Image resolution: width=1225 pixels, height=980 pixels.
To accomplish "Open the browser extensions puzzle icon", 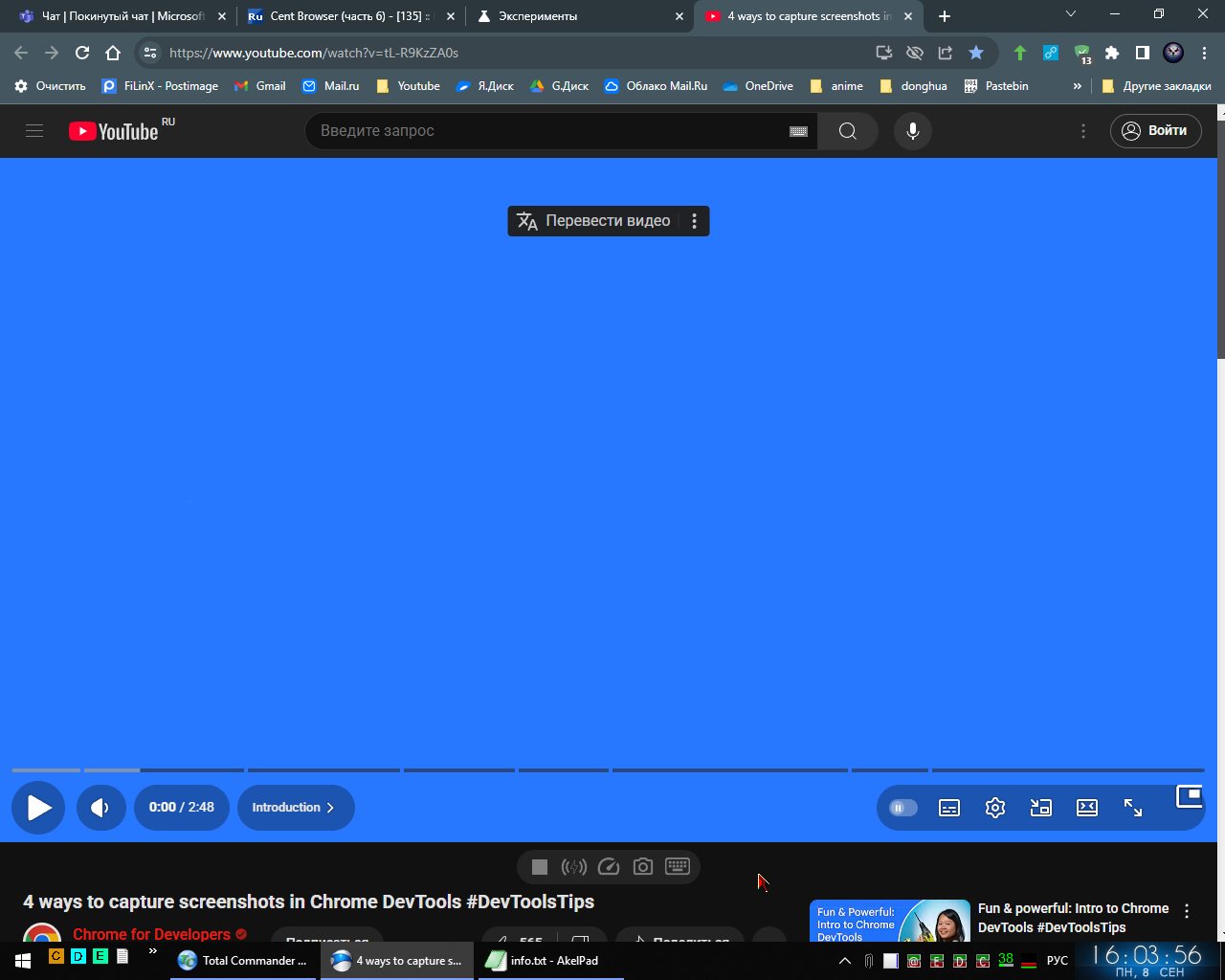I will click(x=1112, y=53).
